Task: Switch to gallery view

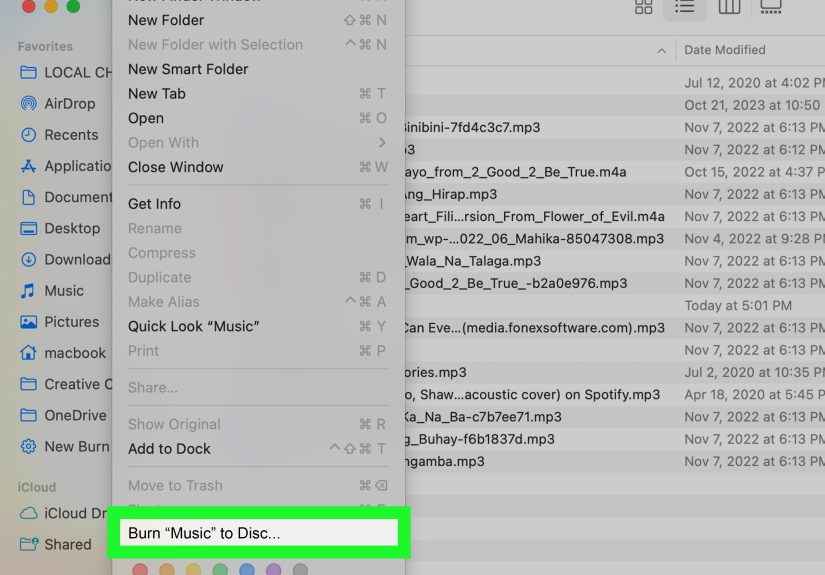Action: click(x=771, y=6)
